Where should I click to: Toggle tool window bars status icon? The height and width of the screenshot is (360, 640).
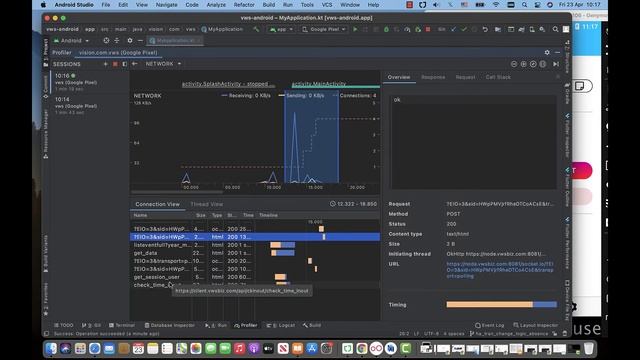pos(47,333)
